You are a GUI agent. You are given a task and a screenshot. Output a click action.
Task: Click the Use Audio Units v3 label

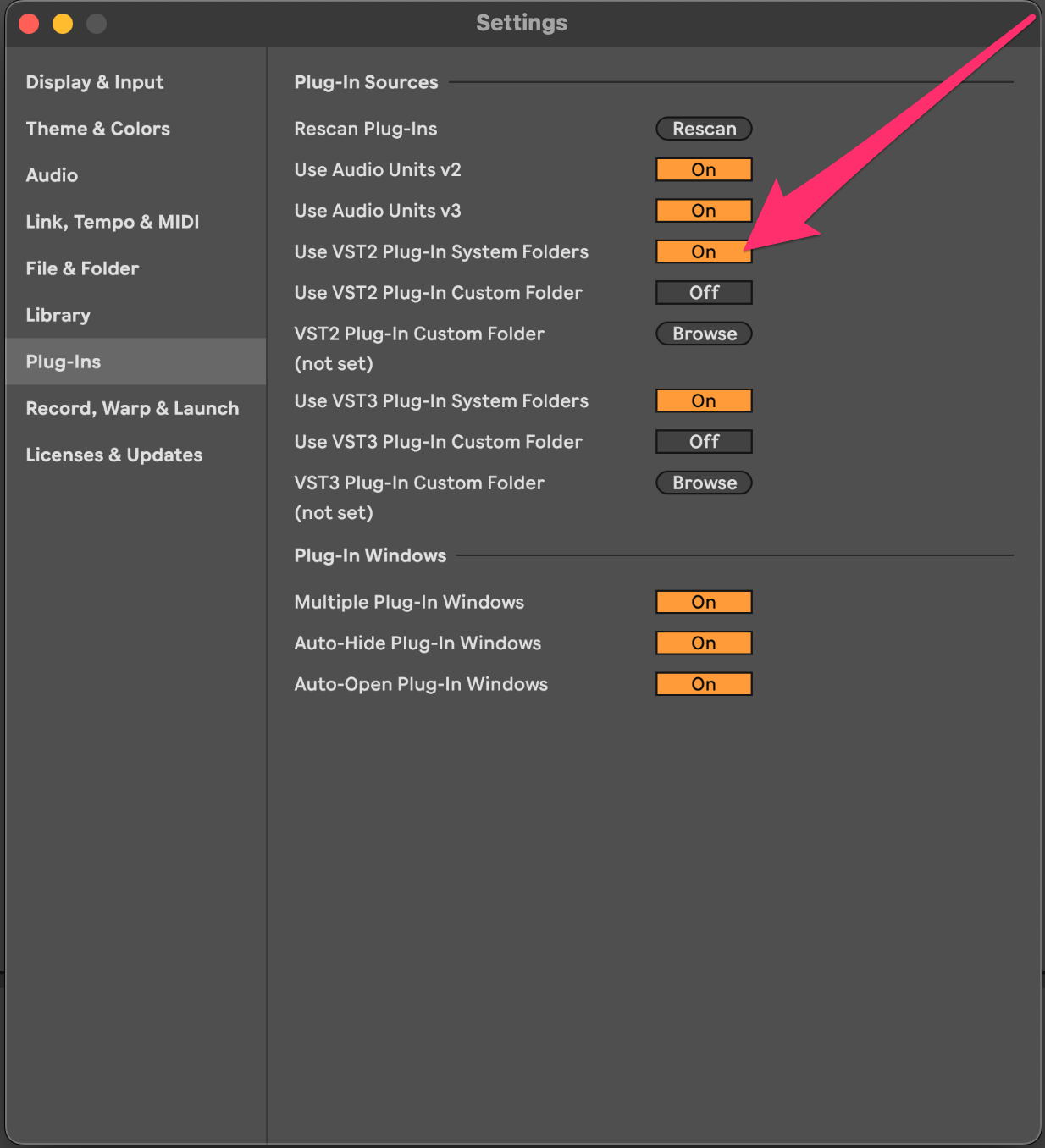click(378, 210)
